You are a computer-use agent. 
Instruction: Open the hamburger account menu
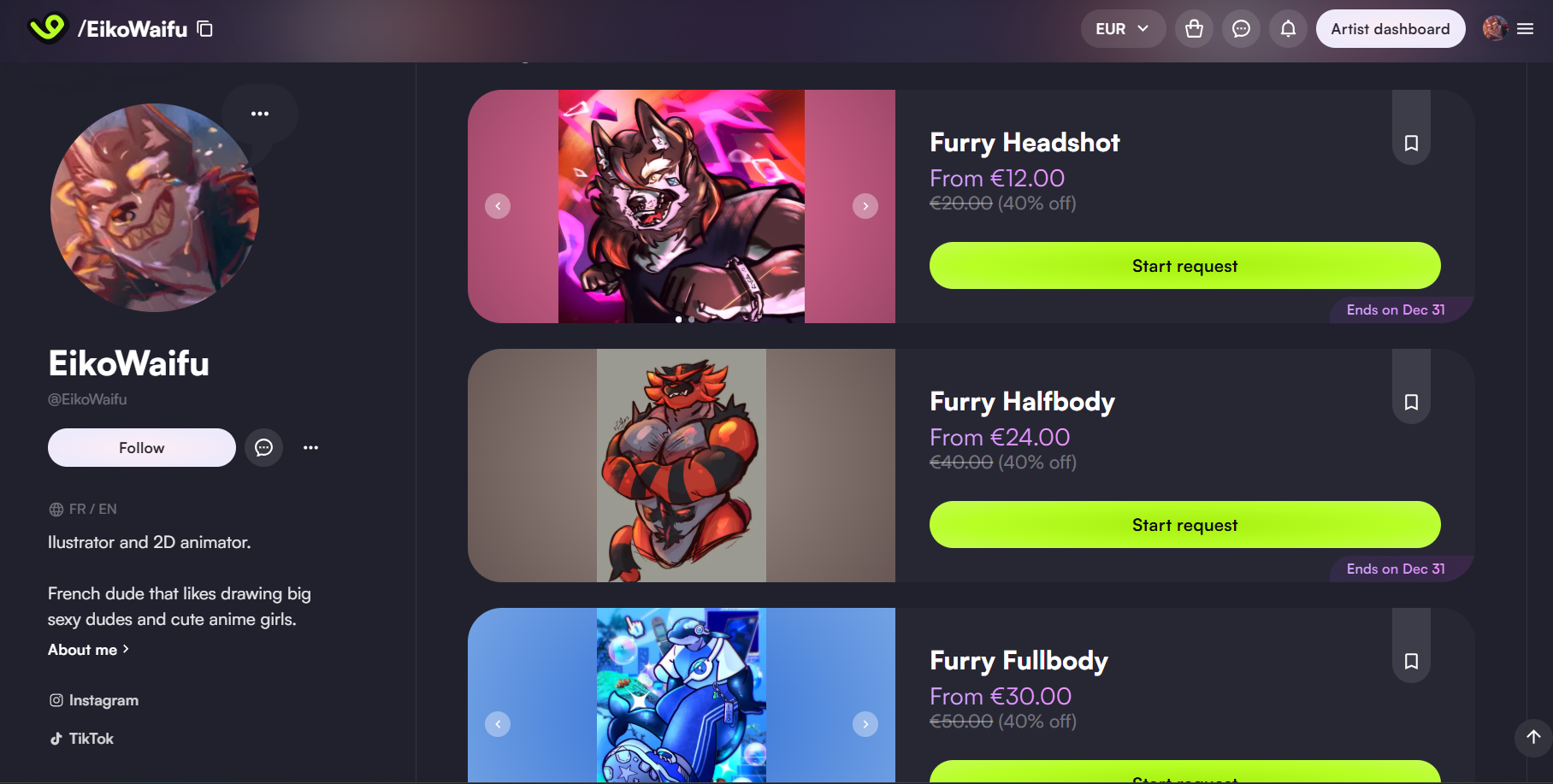click(1525, 29)
